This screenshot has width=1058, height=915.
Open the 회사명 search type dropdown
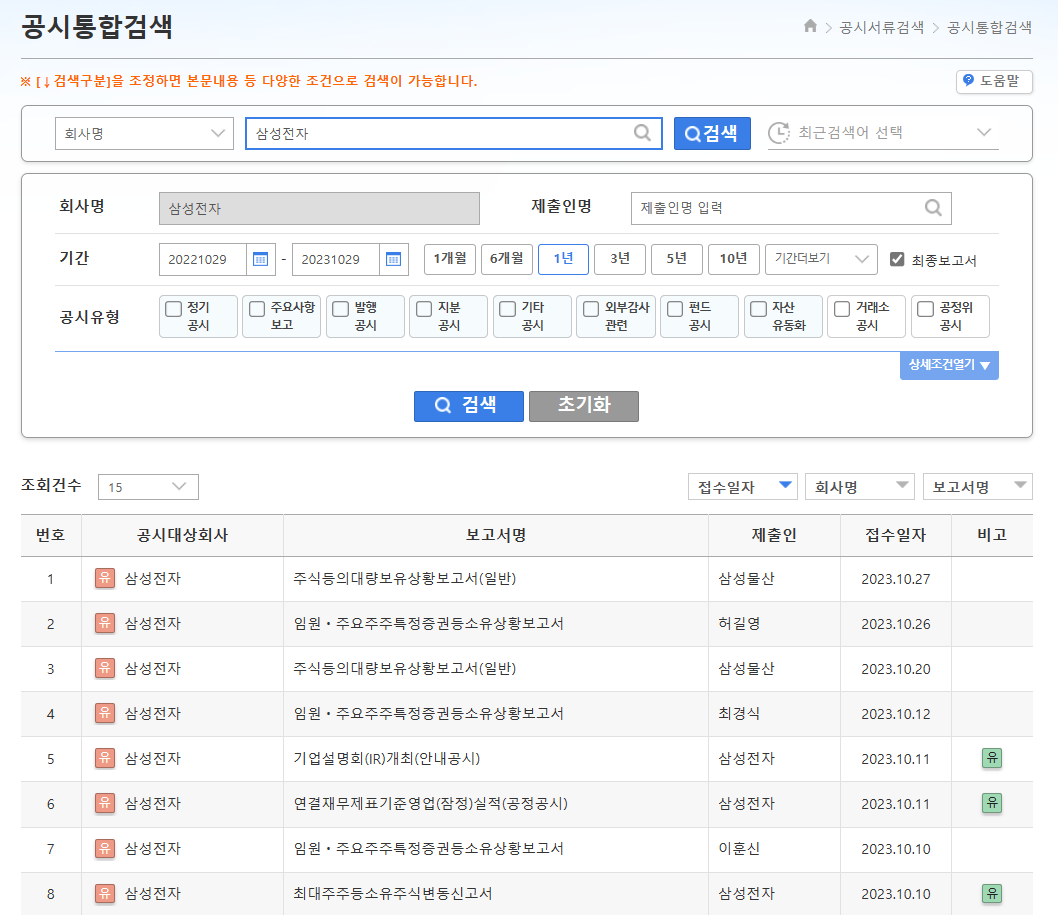[144, 134]
